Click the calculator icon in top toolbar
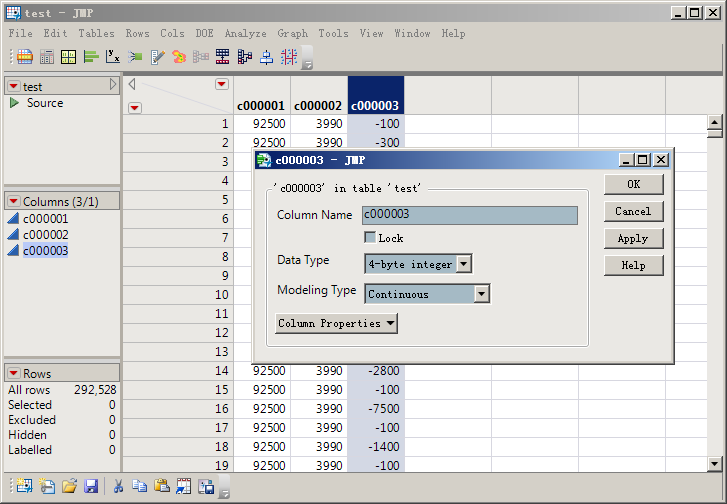 (x=47, y=57)
